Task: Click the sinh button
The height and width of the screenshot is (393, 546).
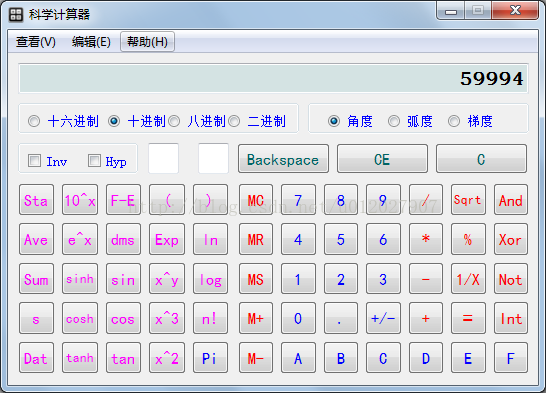Action: (x=80, y=279)
